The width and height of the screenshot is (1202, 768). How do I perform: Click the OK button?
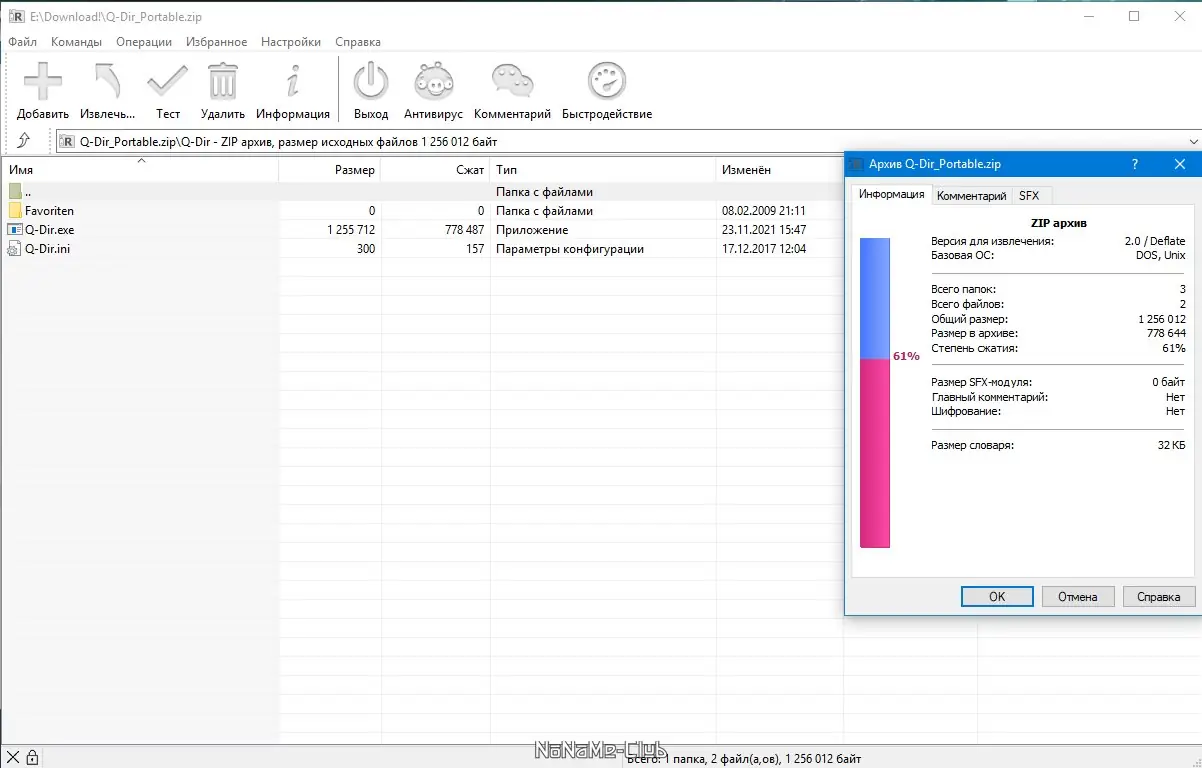point(997,596)
